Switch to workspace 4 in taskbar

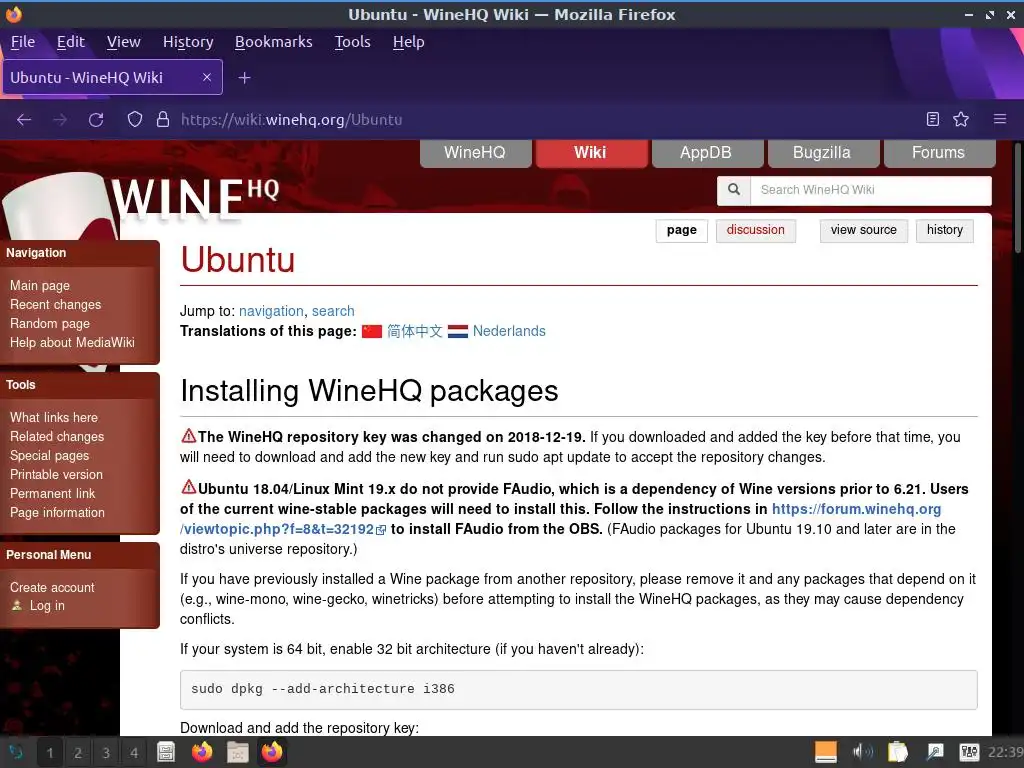134,752
